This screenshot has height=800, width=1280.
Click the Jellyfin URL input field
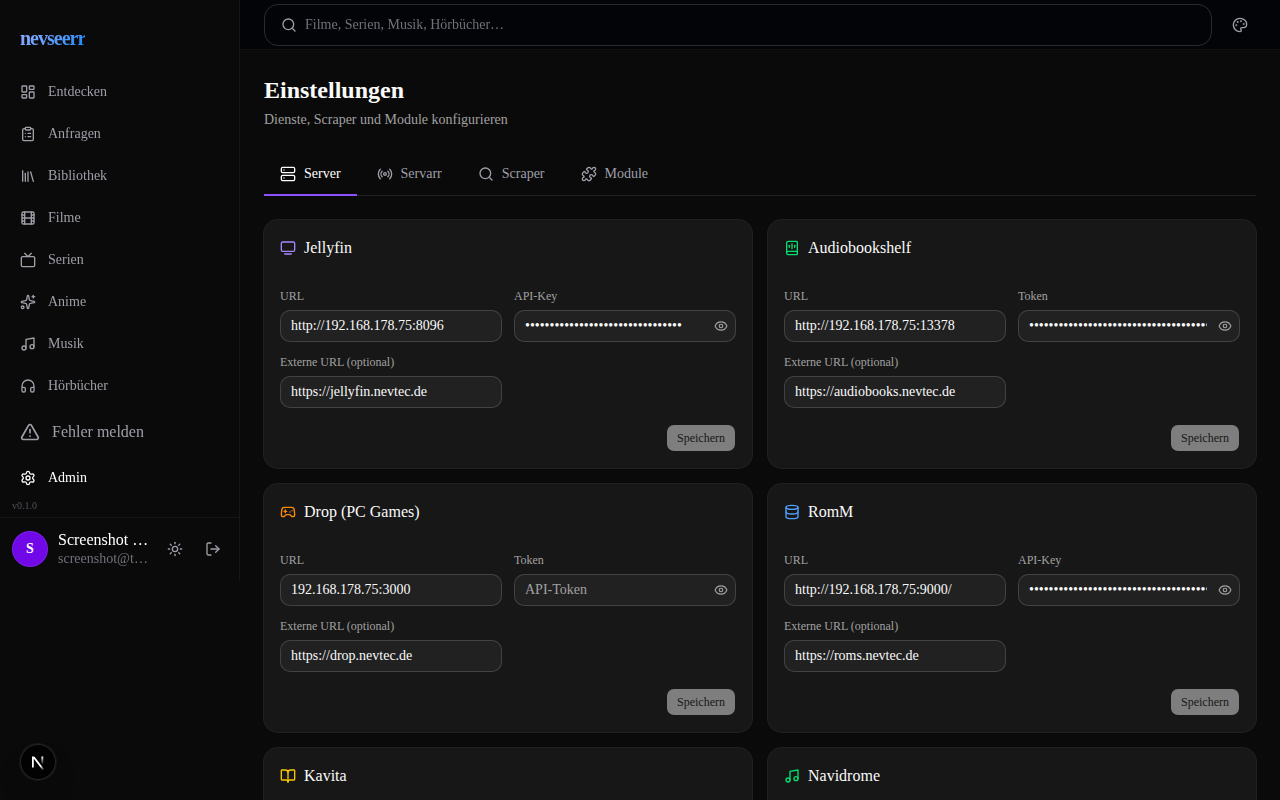pyautogui.click(x=391, y=326)
